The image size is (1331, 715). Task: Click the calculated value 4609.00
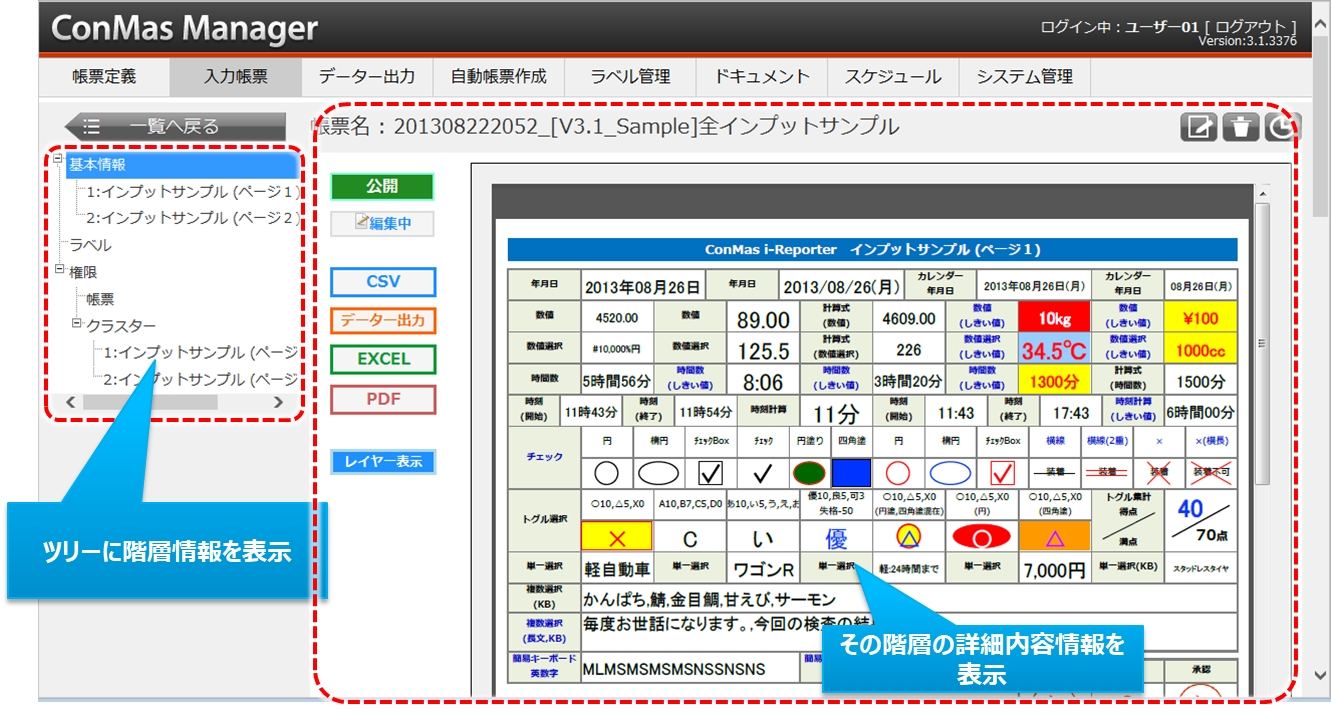909,318
